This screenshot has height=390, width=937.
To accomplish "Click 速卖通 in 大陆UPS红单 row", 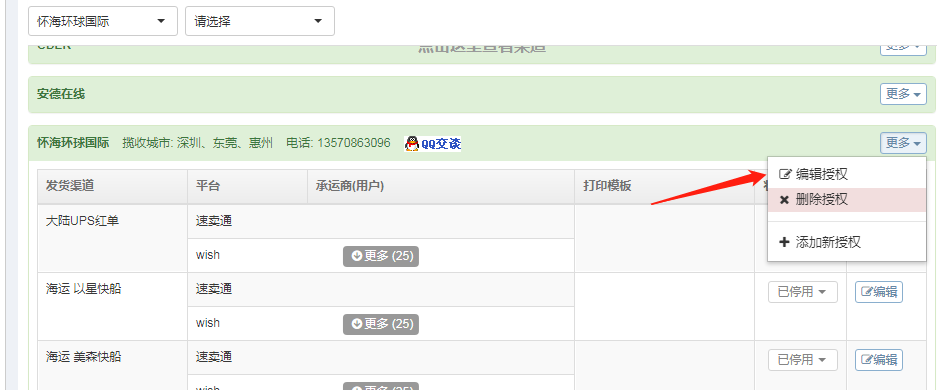I will 214,221.
